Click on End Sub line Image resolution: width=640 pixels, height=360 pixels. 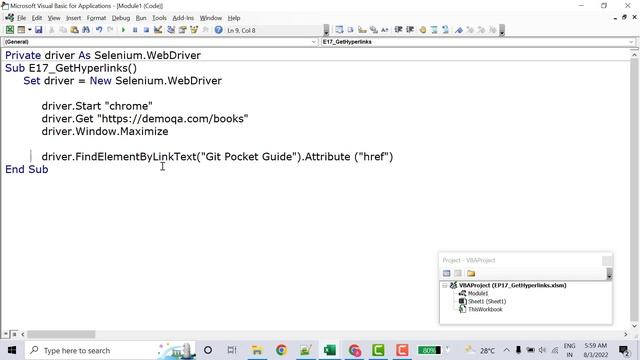pyautogui.click(x=27, y=169)
